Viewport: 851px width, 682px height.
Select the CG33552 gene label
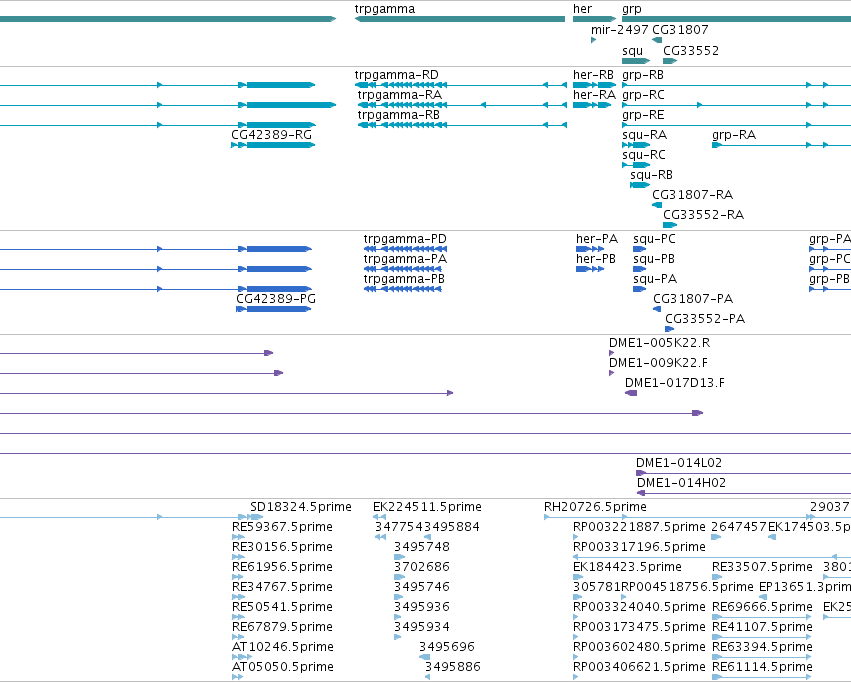691,51
